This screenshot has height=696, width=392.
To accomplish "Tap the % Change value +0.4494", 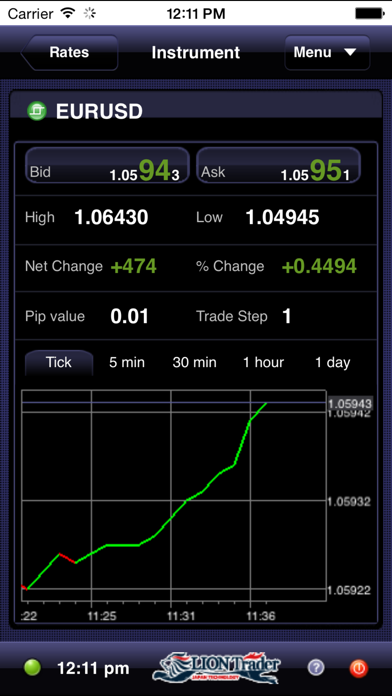I will point(319,266).
